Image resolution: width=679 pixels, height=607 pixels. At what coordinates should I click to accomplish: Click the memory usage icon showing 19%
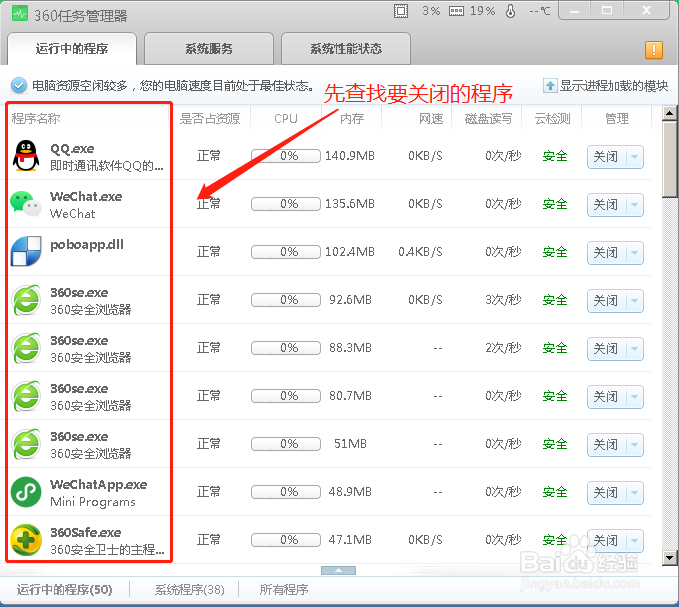pyautogui.click(x=456, y=11)
